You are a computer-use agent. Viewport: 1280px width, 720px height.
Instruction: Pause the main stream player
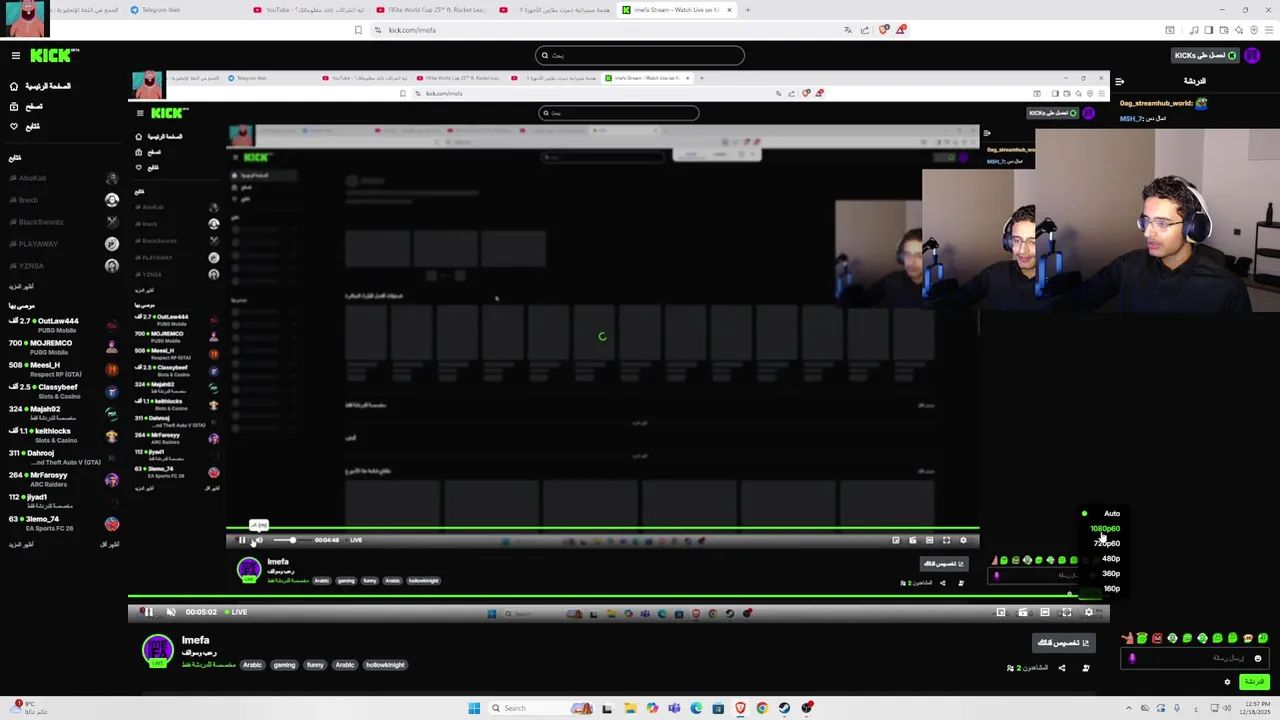tap(147, 612)
